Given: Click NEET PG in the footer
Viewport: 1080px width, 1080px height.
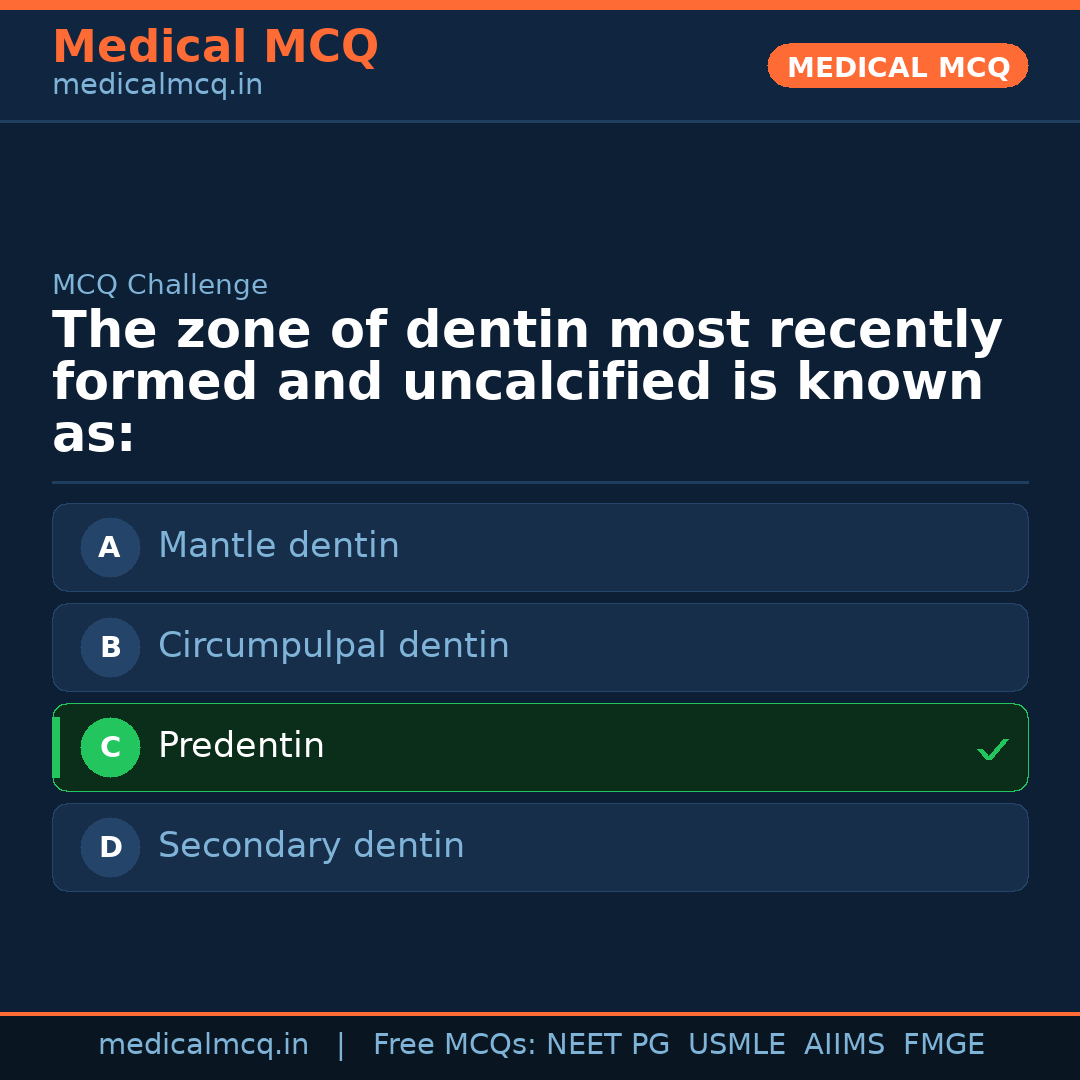Looking at the screenshot, I should pyautogui.click(x=608, y=1045).
